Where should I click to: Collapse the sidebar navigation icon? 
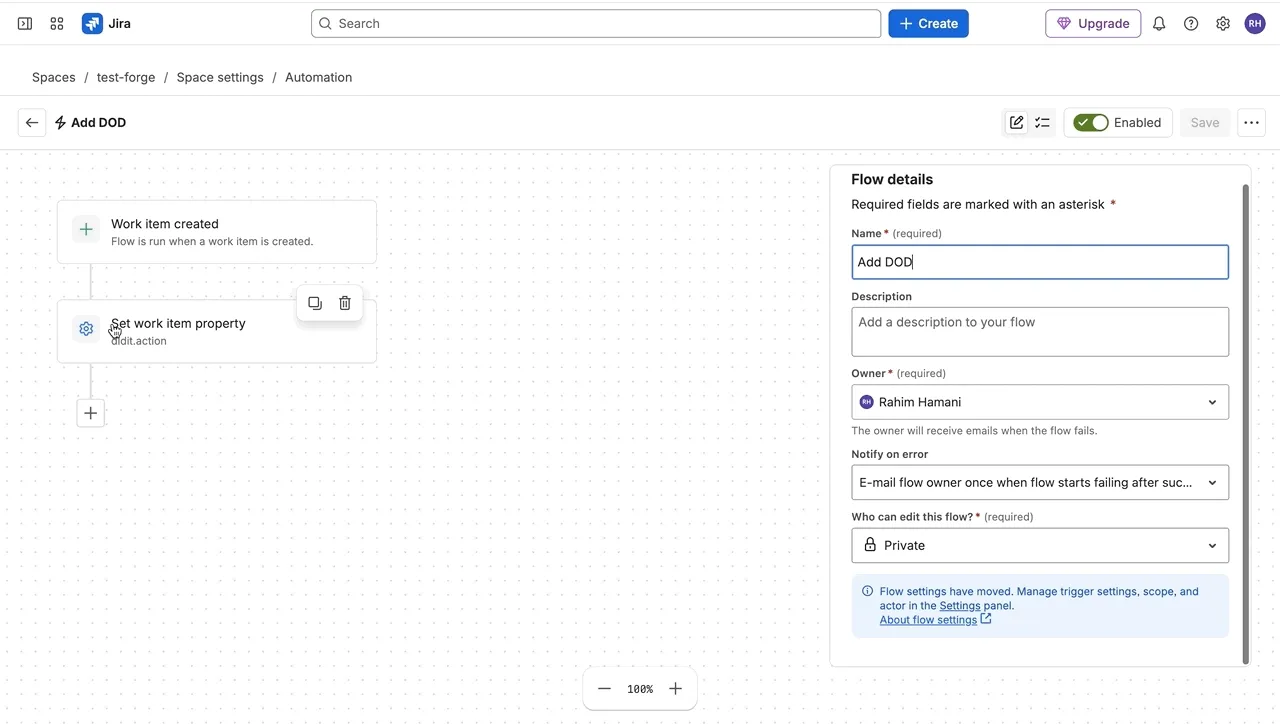click(25, 23)
